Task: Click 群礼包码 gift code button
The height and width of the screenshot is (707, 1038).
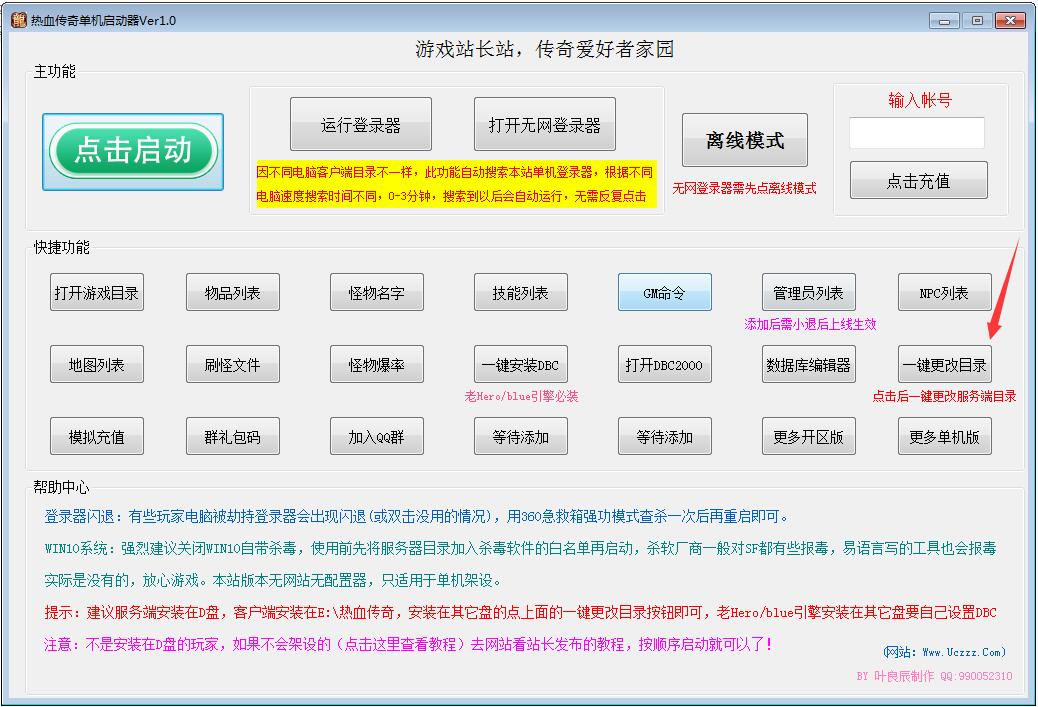Action: [232, 436]
